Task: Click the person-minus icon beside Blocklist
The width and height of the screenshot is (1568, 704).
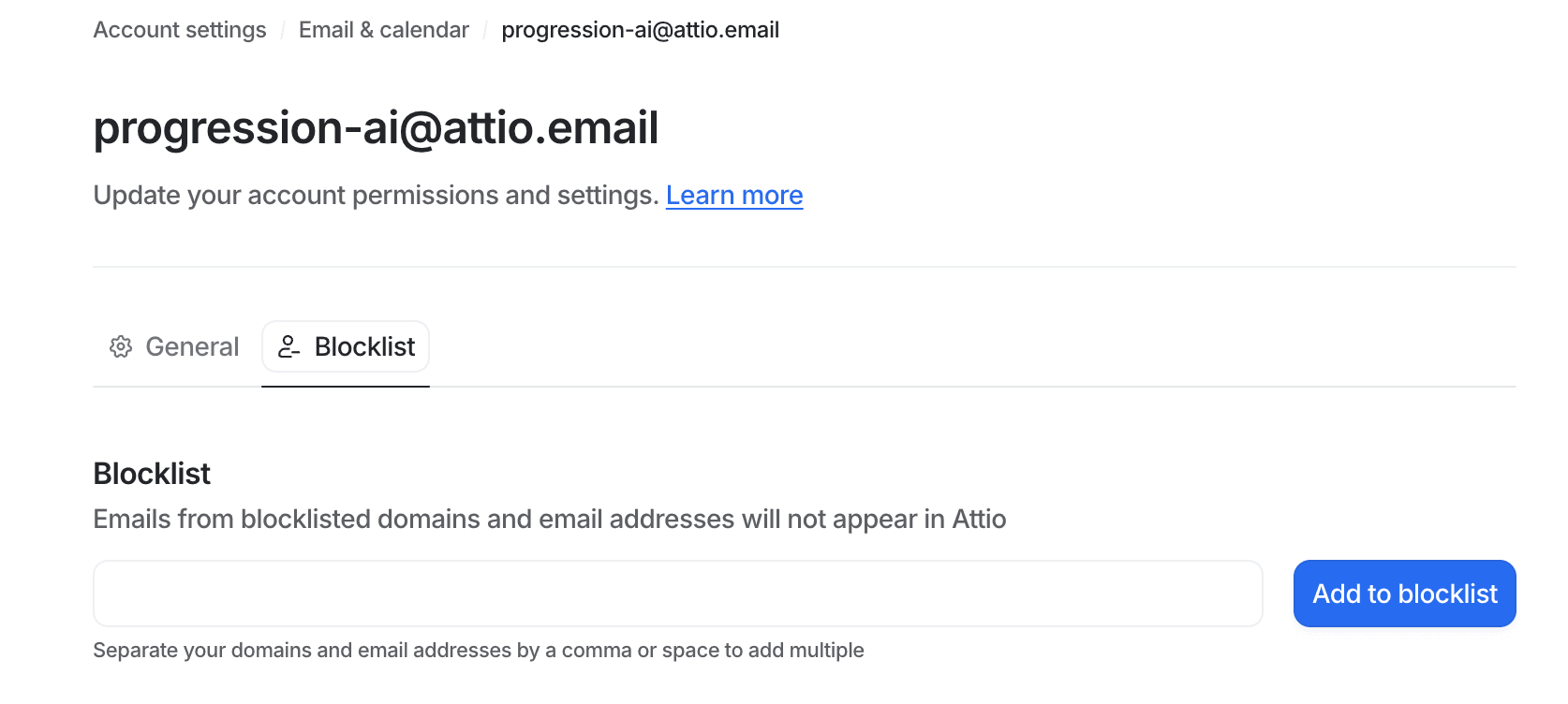Action: (x=289, y=346)
